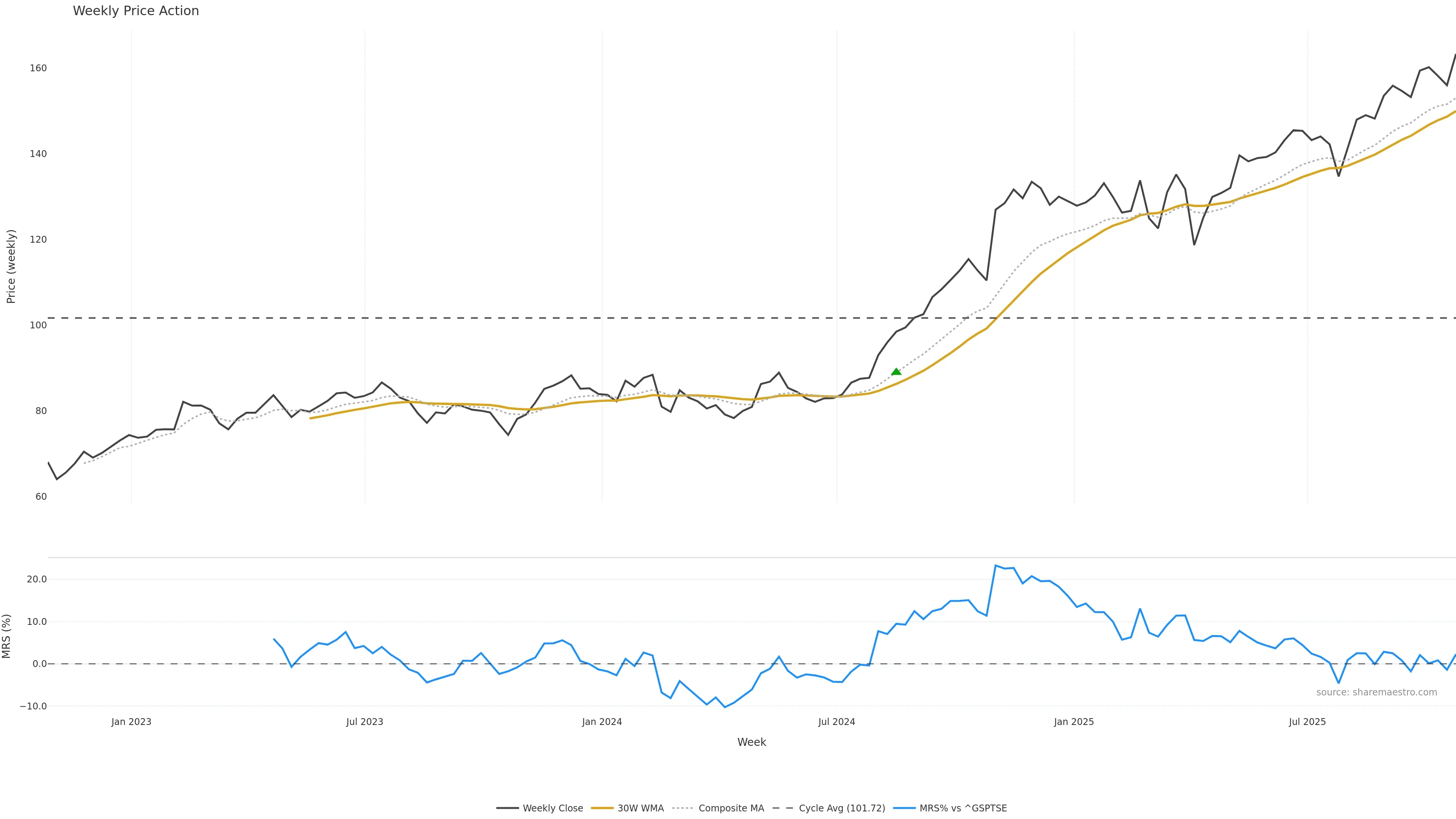Select the Jan 2024 x-axis tick label
The image size is (1456, 819).
click(602, 722)
